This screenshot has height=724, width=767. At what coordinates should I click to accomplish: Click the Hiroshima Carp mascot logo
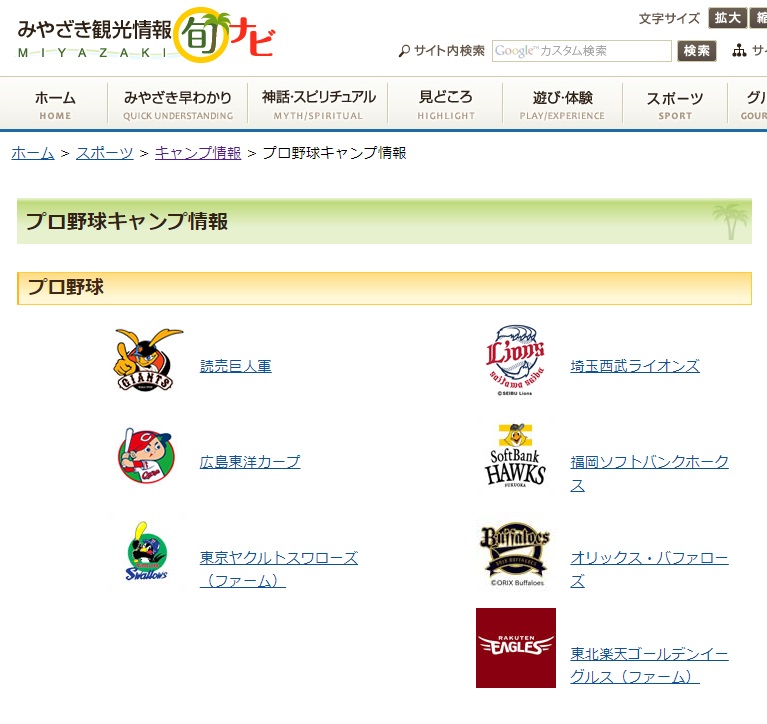pos(146,456)
